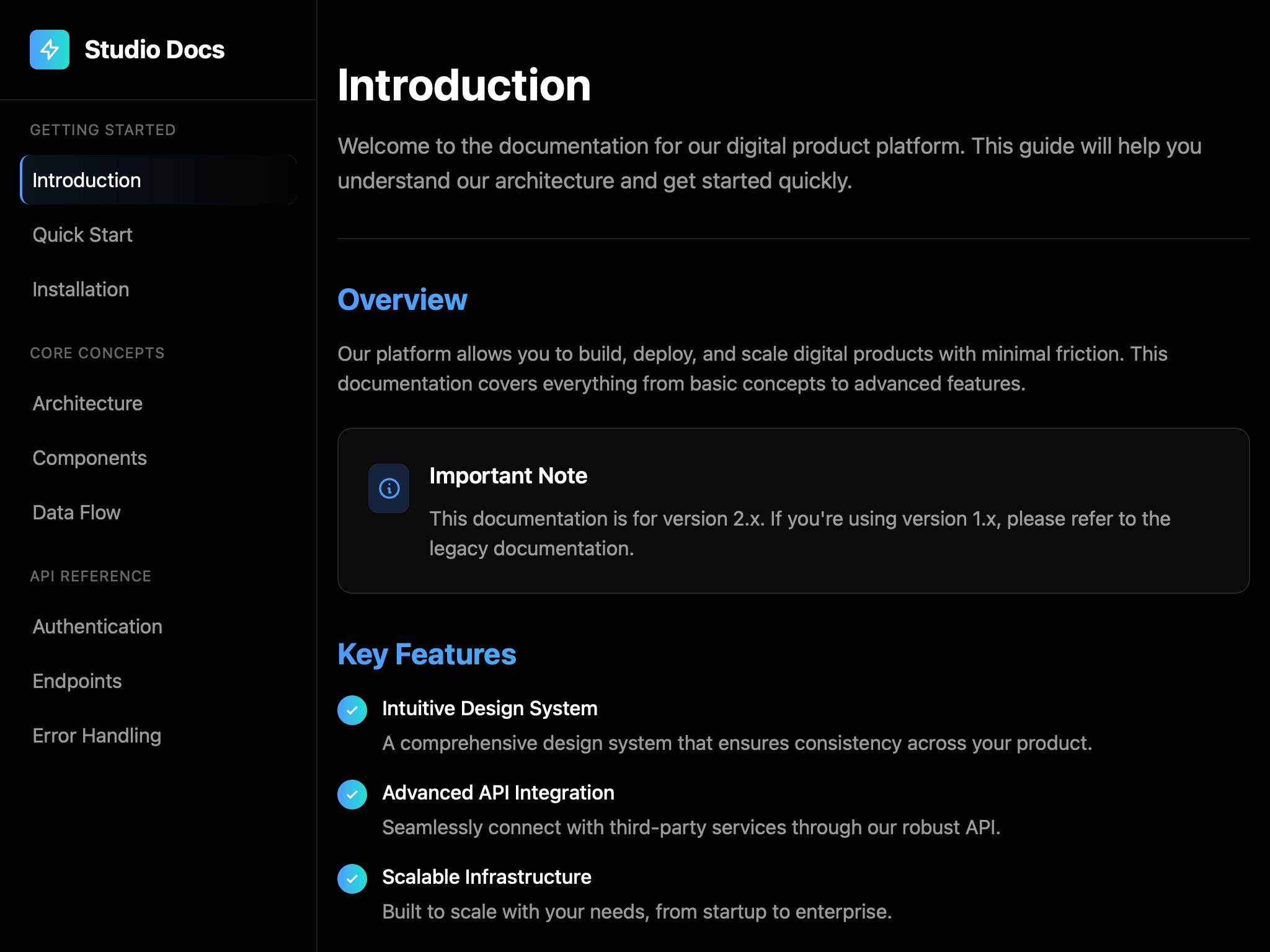Click the info icon in the Important Note box
Image resolution: width=1270 pixels, height=952 pixels.
click(x=389, y=488)
